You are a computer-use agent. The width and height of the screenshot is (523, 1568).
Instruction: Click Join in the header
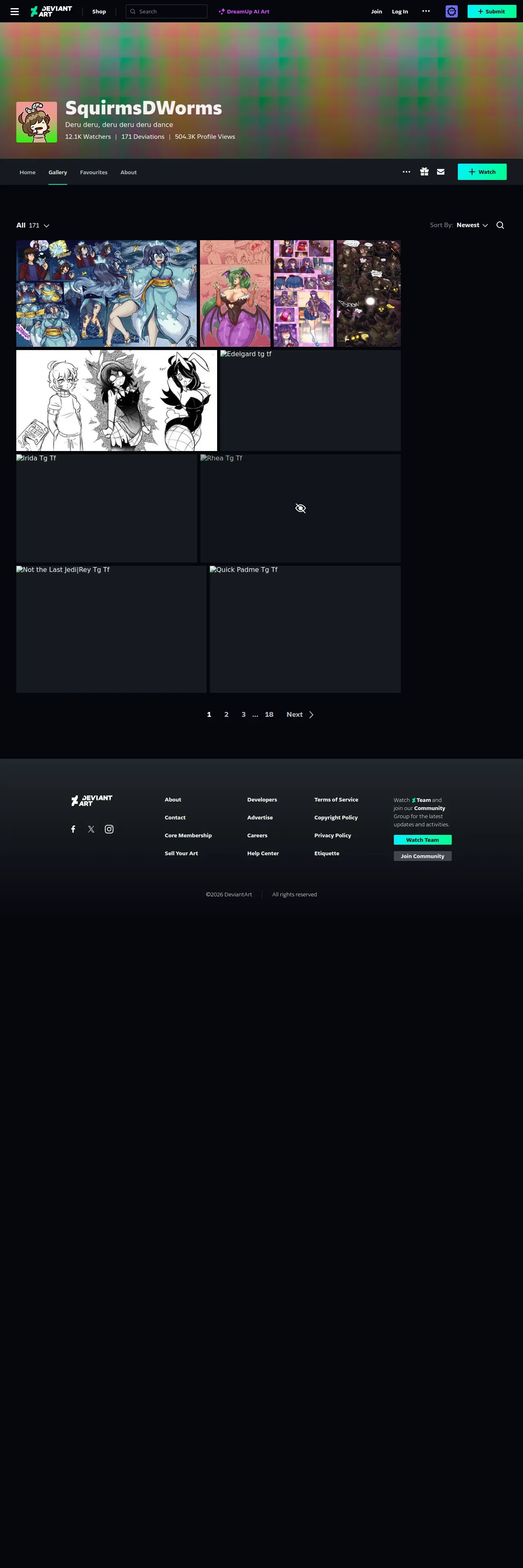coord(377,11)
